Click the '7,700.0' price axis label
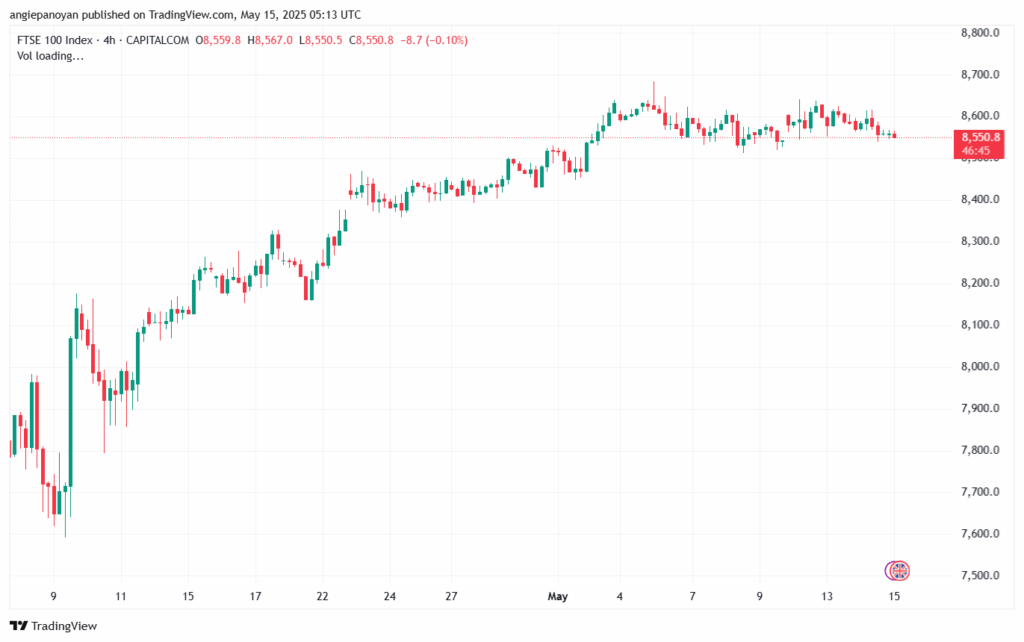 [x=980, y=492]
